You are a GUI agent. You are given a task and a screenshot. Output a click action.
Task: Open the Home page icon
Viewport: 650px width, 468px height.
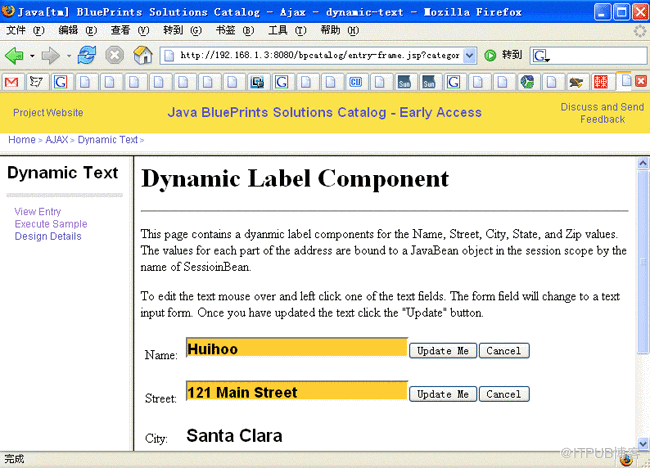(143, 55)
